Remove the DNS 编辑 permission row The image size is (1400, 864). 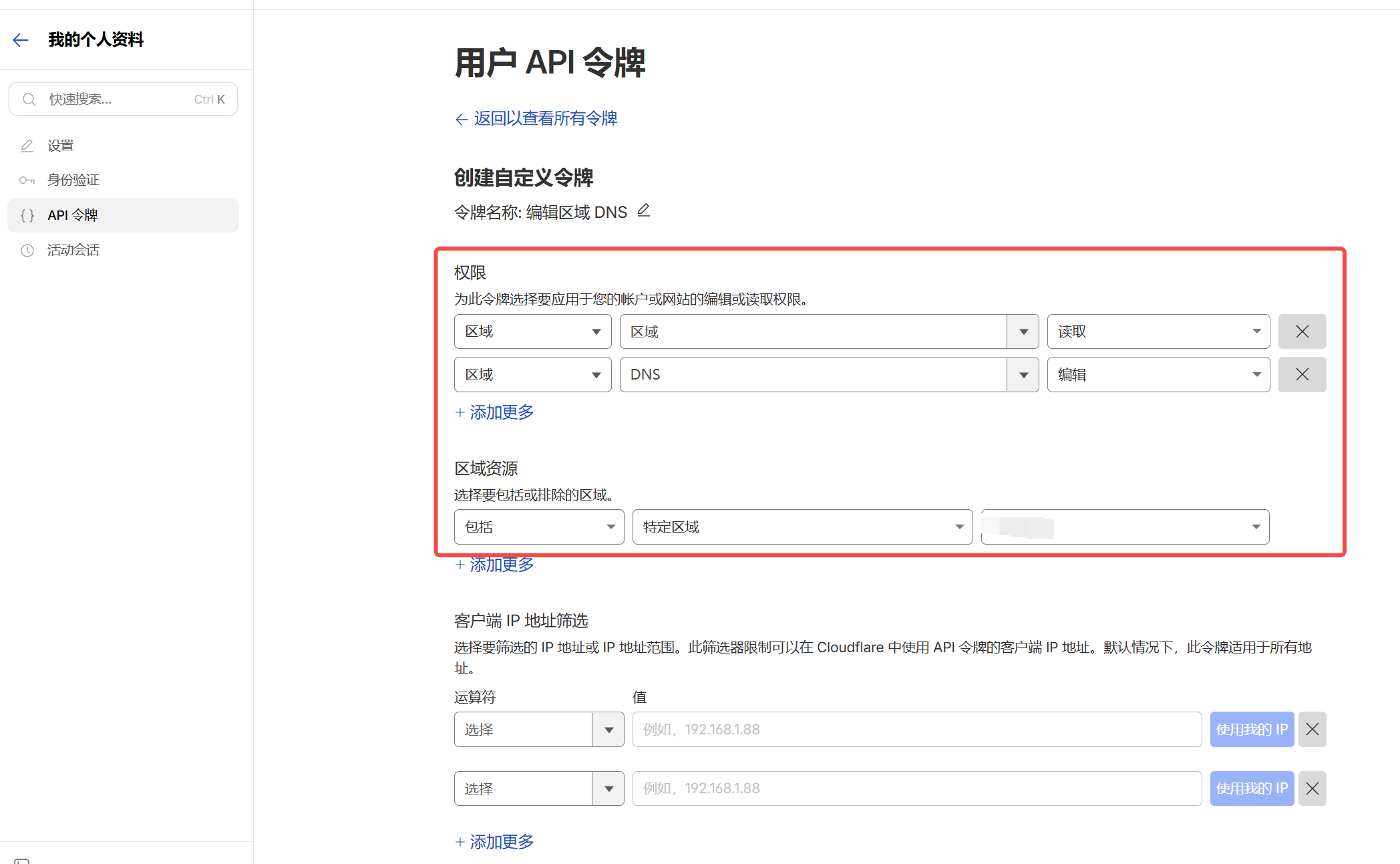[1301, 374]
